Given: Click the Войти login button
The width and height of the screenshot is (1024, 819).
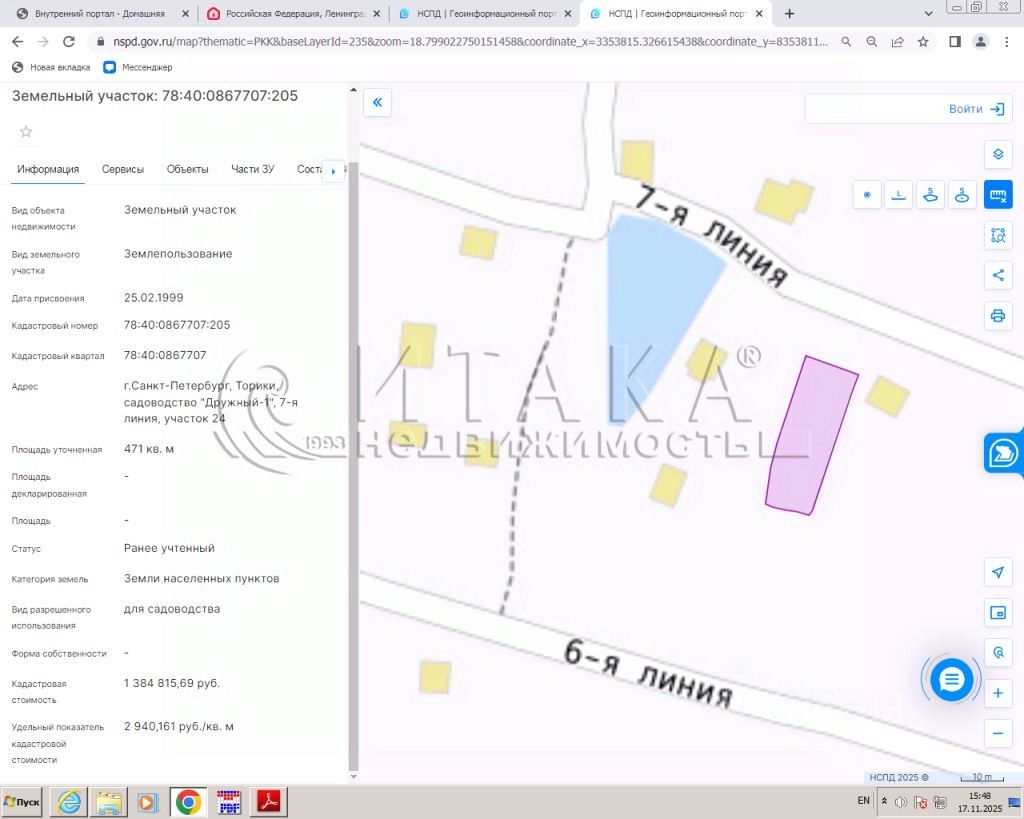Looking at the screenshot, I should click(x=976, y=109).
